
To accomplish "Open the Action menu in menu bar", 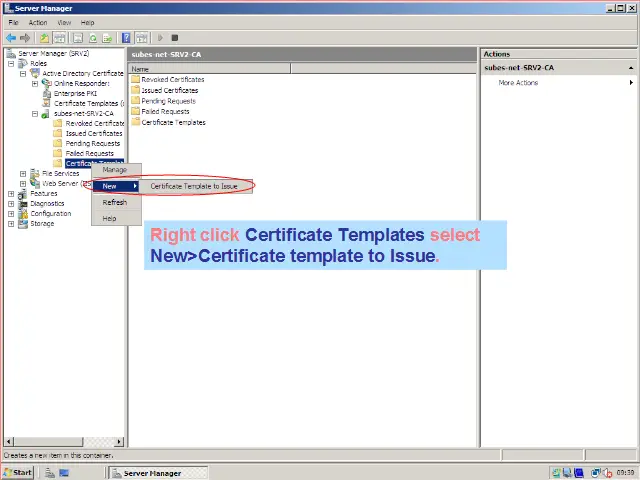I will pos(38,22).
